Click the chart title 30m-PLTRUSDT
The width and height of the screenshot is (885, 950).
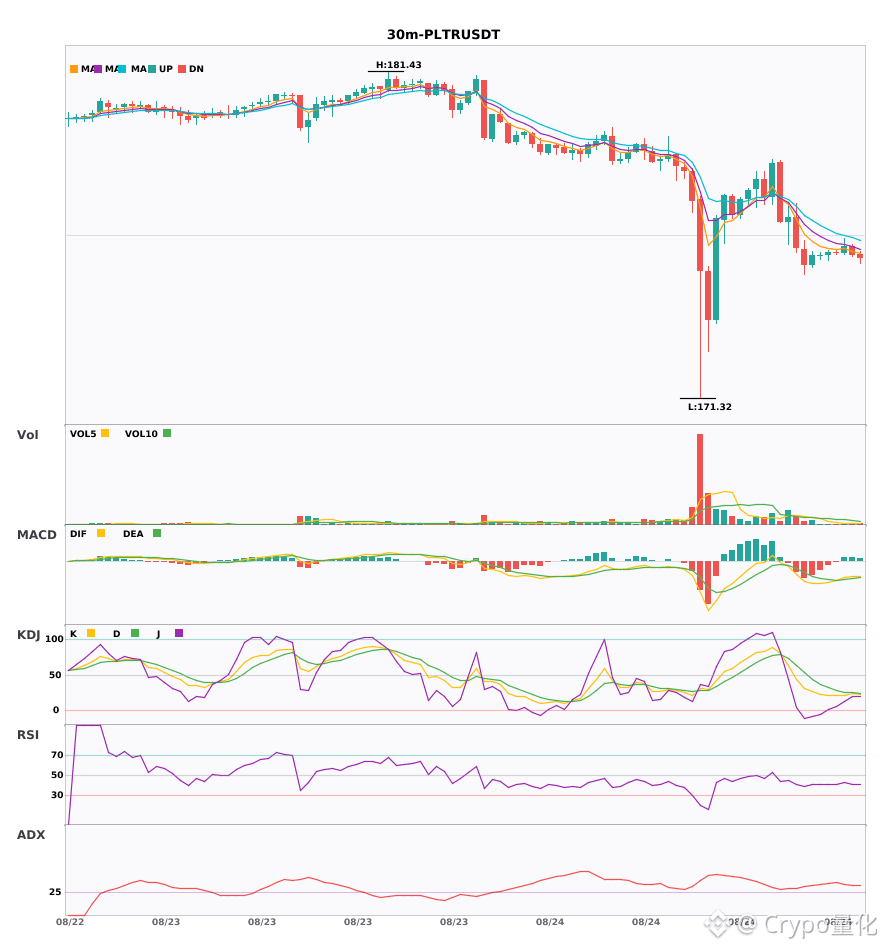pos(443,35)
